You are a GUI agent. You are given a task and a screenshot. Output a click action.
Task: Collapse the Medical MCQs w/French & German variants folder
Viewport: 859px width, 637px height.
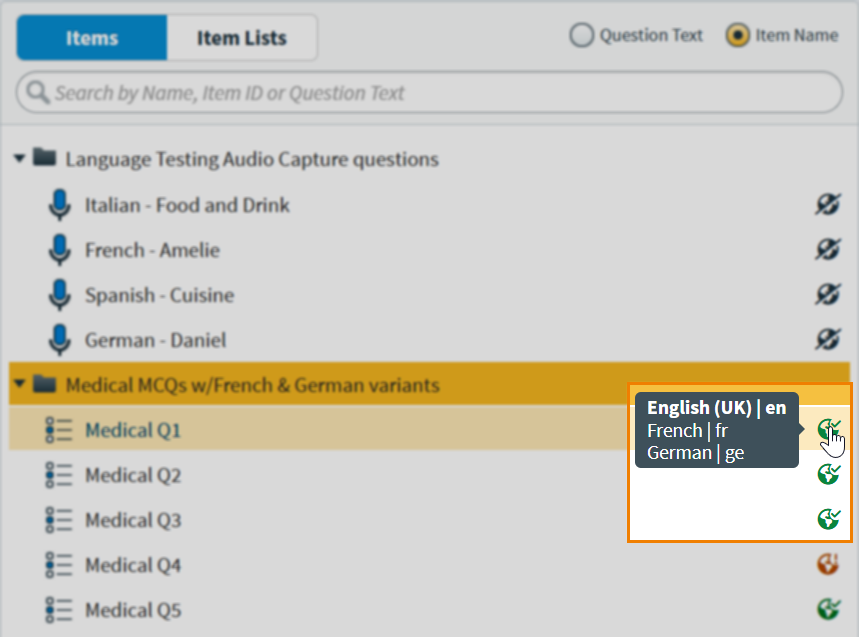coord(19,384)
